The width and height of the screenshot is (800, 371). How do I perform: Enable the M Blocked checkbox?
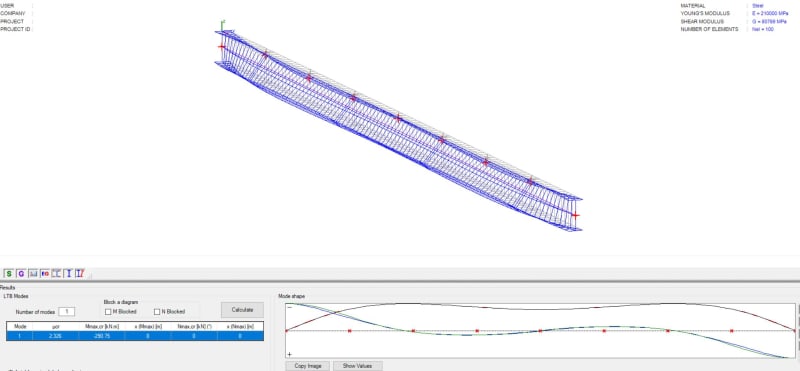(x=108, y=311)
